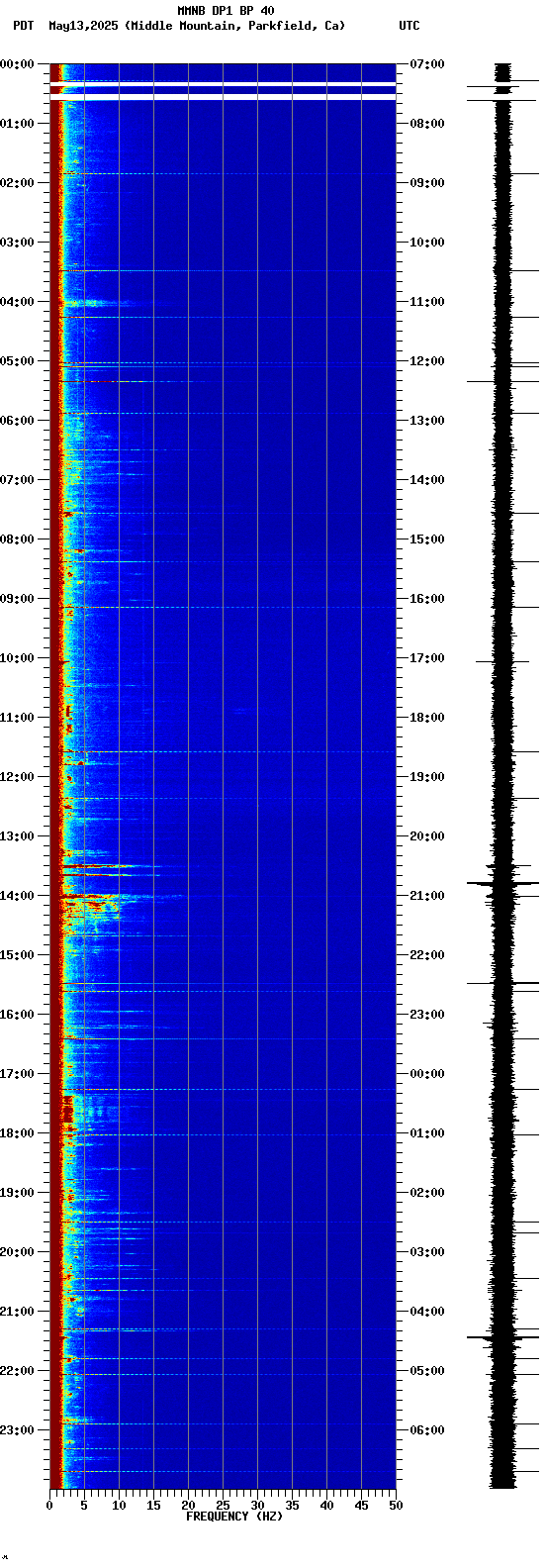Screen dimensions: 546x1568
Task: Click the PDT time label '06:00'
Action: pos(17,421)
